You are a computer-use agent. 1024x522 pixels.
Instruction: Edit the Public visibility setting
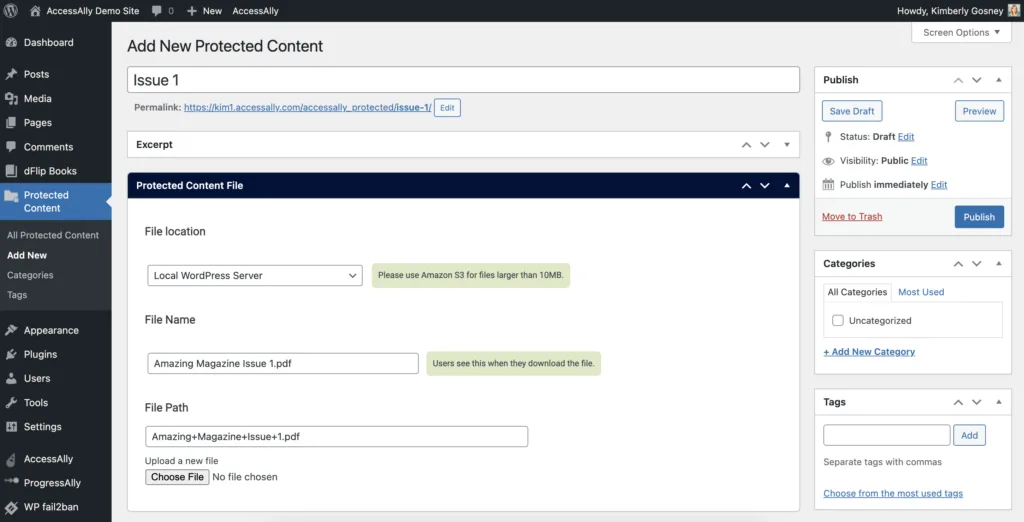click(919, 161)
